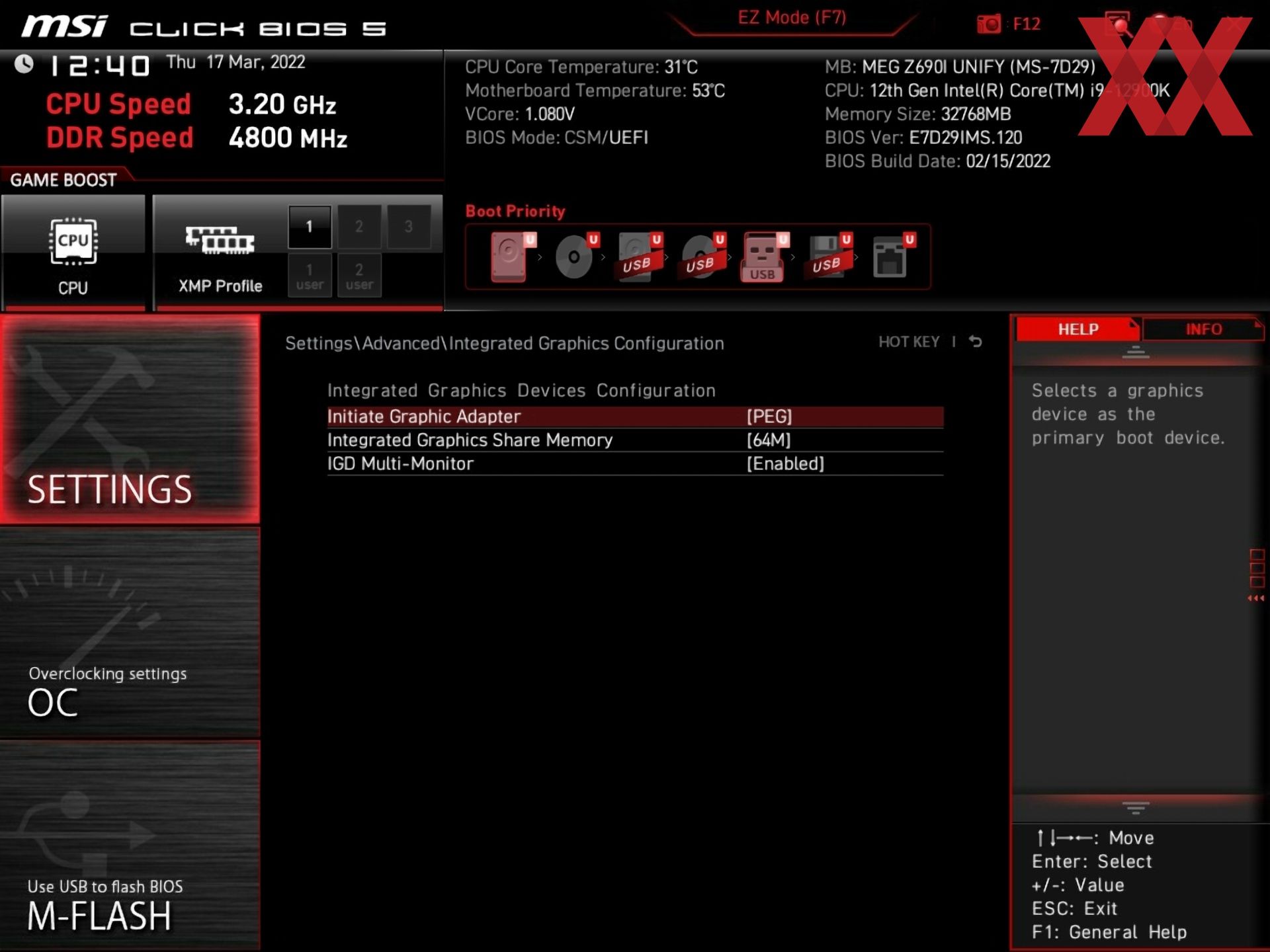
Task: Click the side panel collapse arrows
Action: tap(1256, 598)
